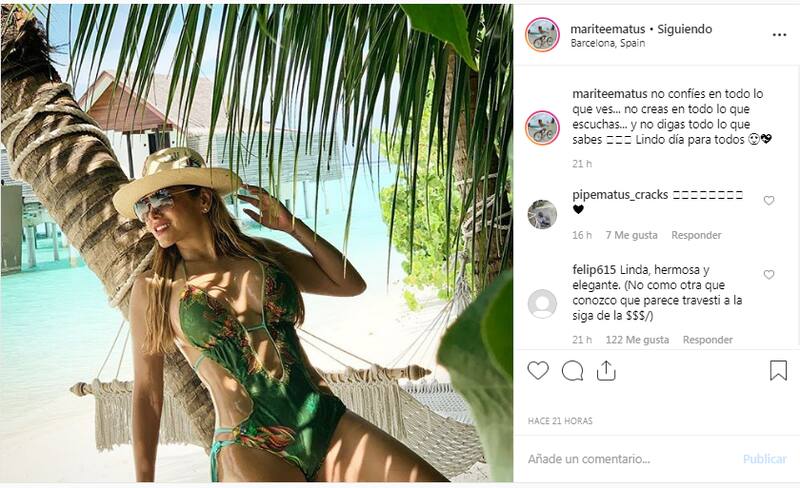Open pipematus_cracks avatar
The image size is (800, 488).
[x=542, y=214]
